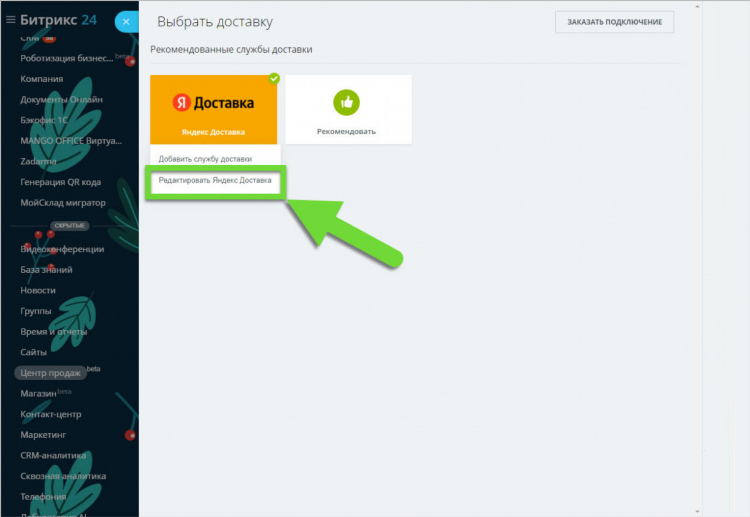Open Время и отчеты in the sidebar
The image size is (750, 517).
pos(54,331)
